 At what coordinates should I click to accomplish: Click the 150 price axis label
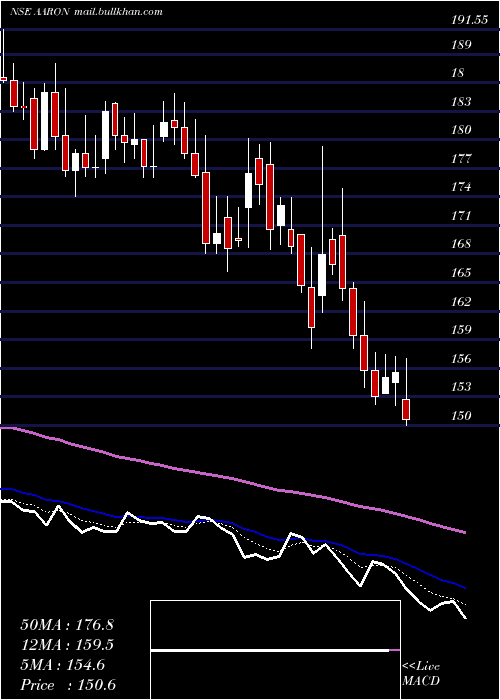tap(461, 416)
